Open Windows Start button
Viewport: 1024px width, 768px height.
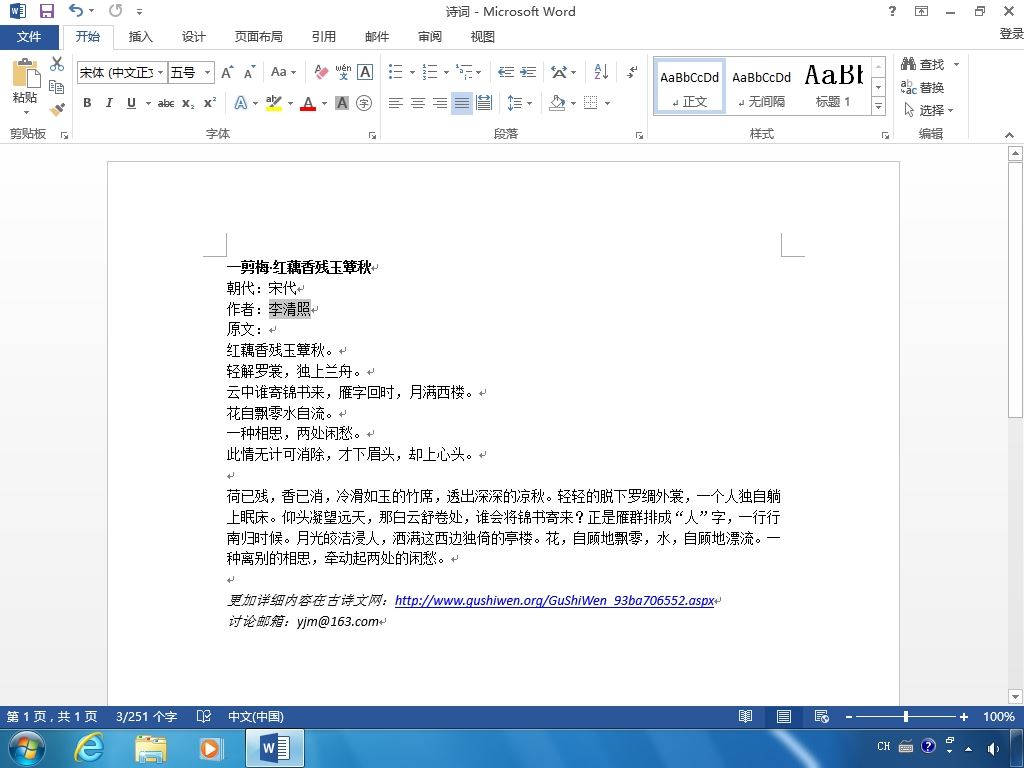pos(27,748)
